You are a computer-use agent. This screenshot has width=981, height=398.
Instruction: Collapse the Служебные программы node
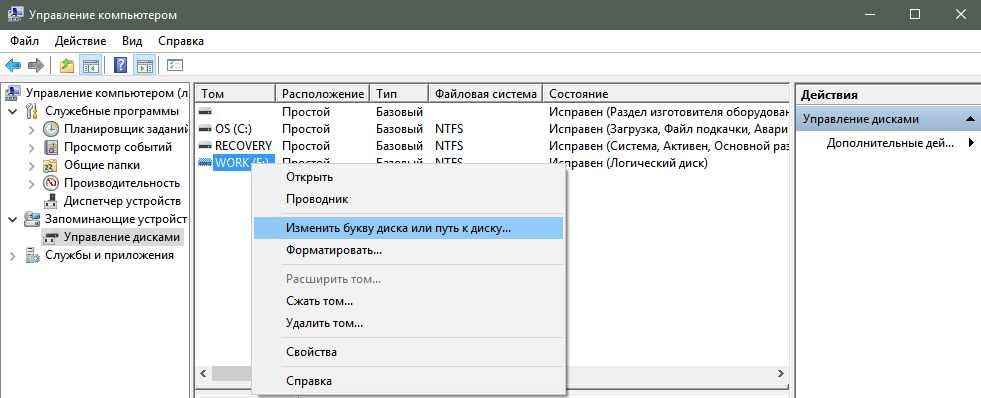pos(13,111)
